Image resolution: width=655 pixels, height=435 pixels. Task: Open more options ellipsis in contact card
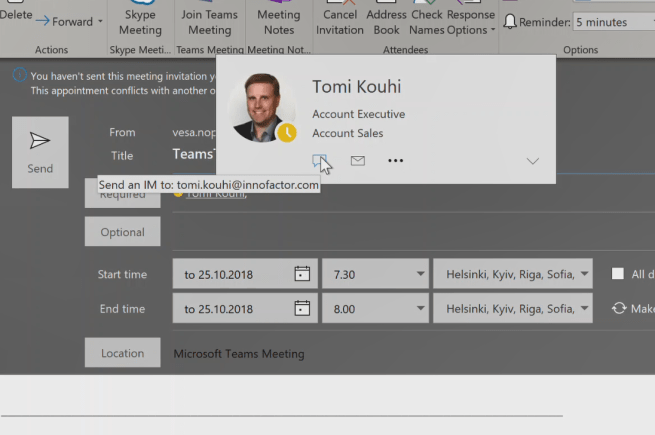coord(395,160)
